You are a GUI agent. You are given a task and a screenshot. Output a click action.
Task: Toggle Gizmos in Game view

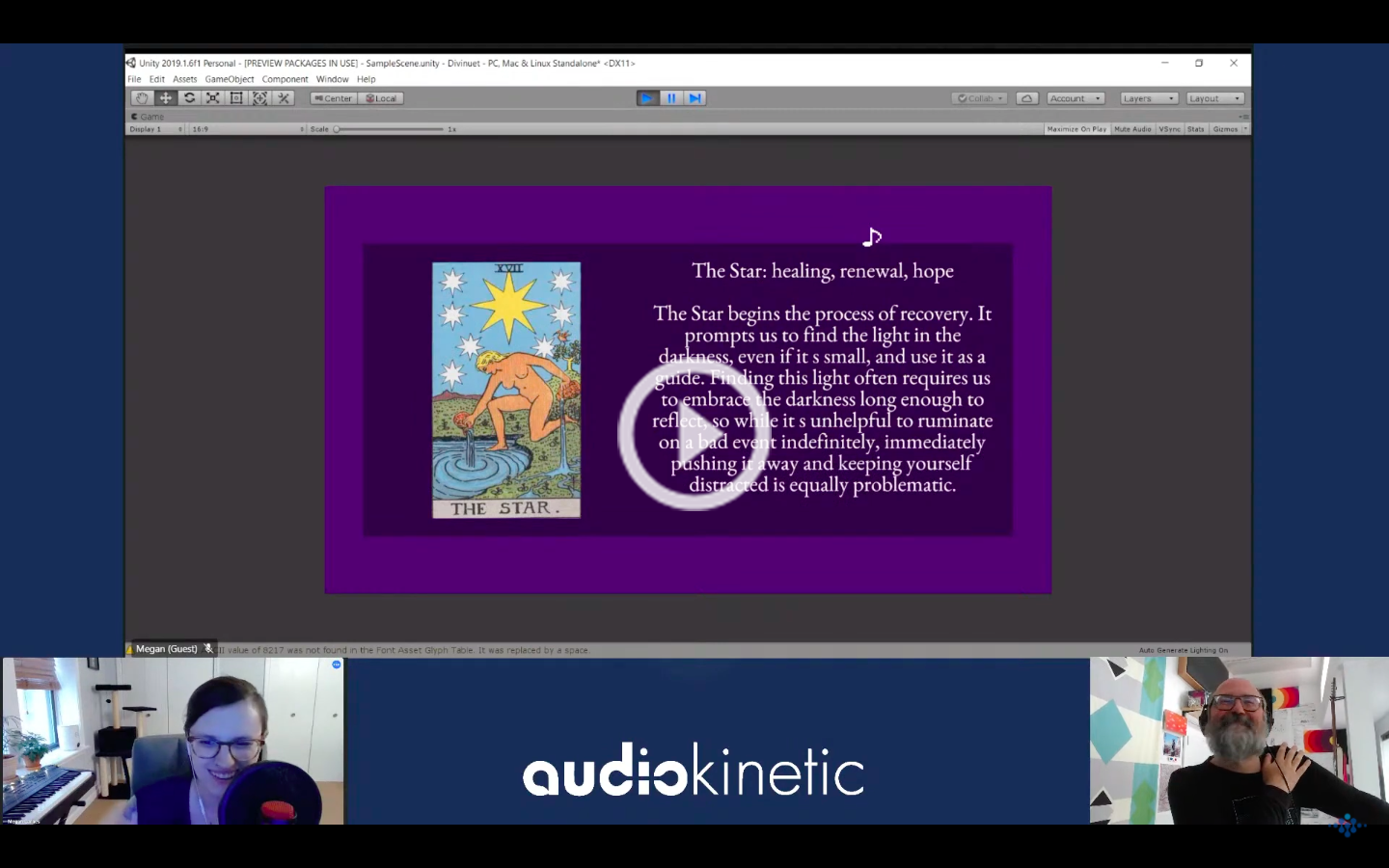(1225, 129)
